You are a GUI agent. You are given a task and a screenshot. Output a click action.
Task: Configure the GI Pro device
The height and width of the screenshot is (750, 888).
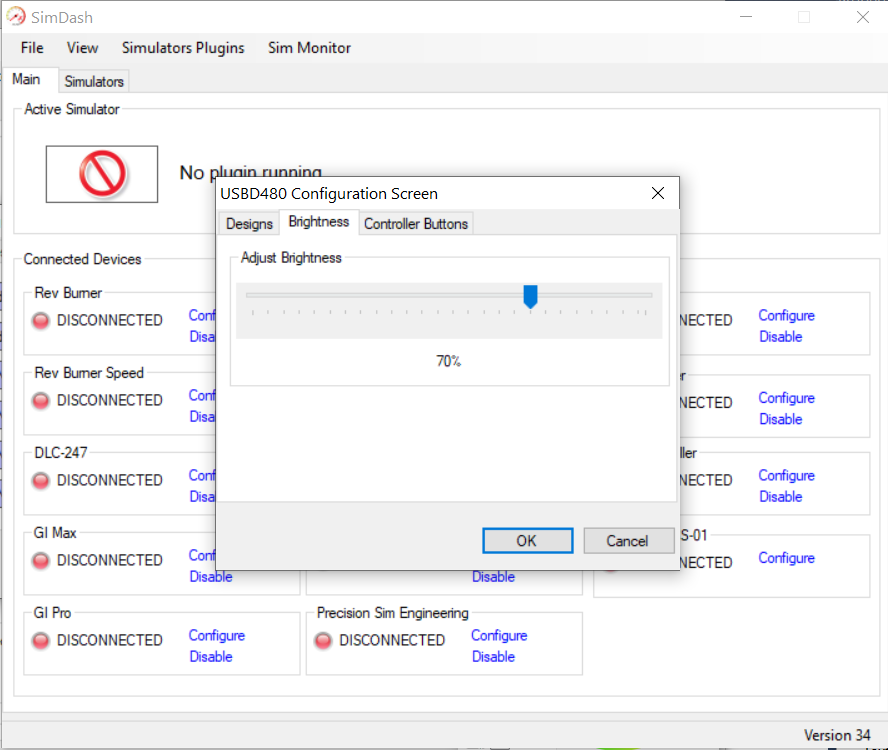(217, 636)
